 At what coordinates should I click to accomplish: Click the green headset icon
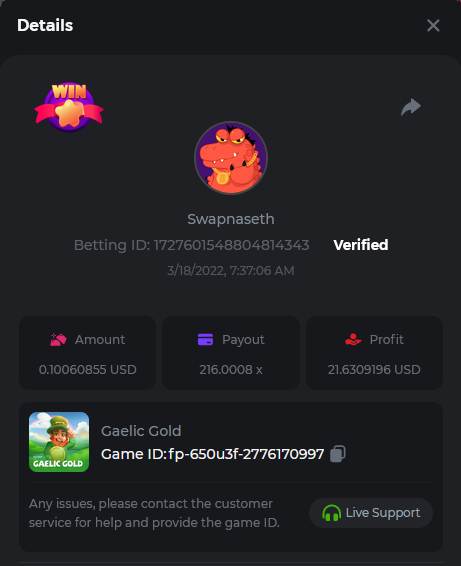pos(331,513)
